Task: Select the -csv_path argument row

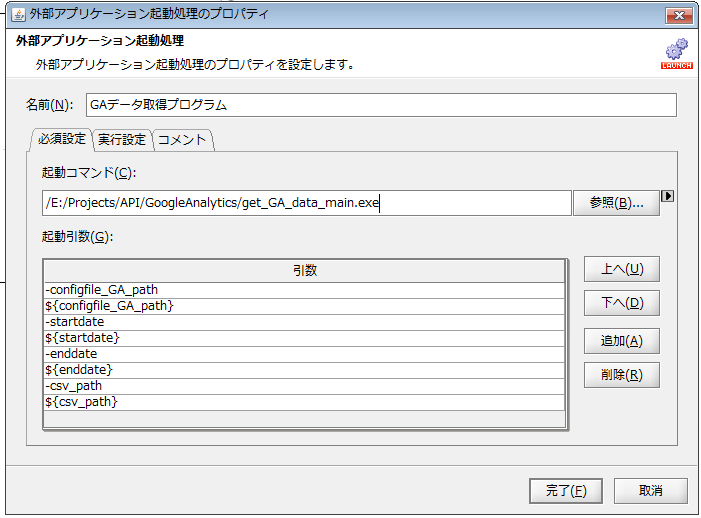Action: [x=304, y=387]
